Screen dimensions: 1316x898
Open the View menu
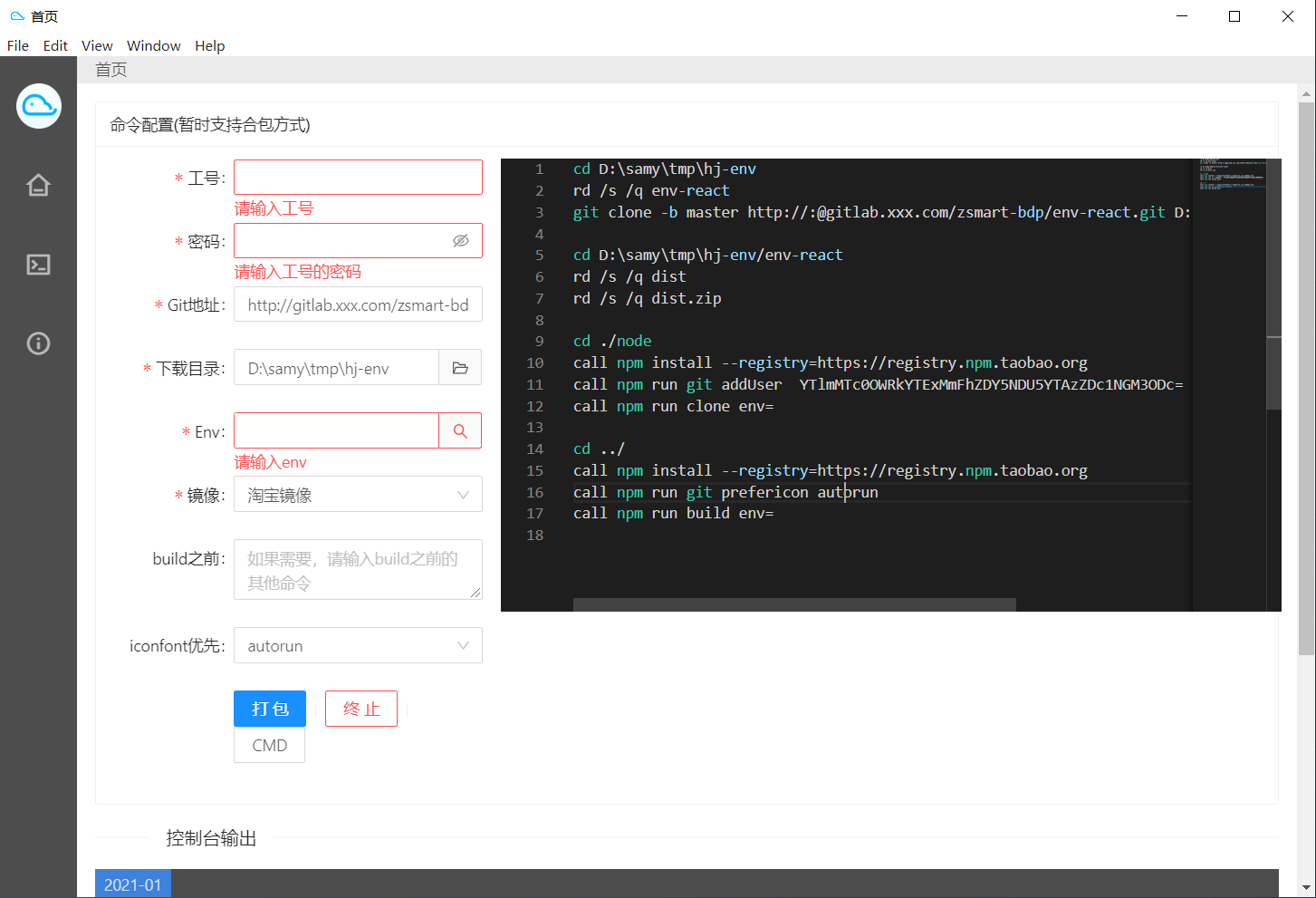(97, 45)
